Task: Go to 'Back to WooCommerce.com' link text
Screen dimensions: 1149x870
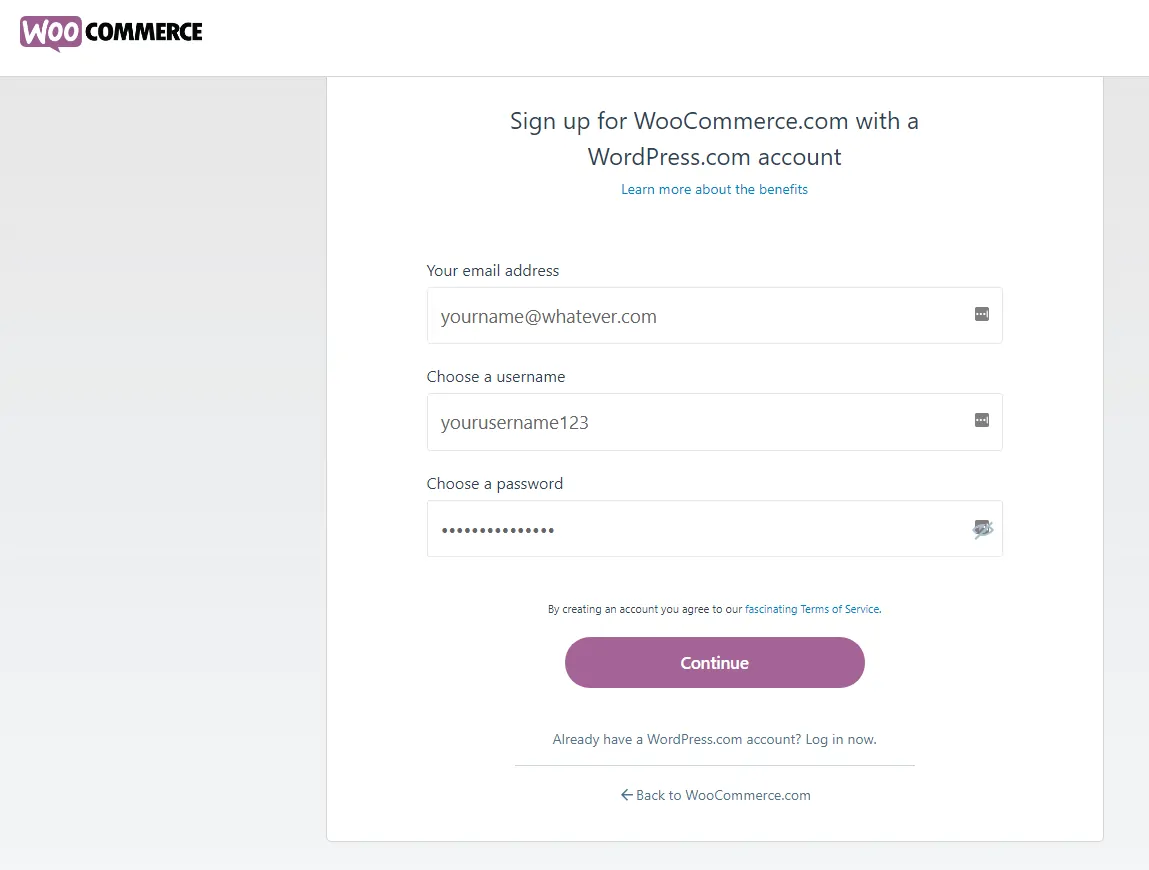Action: (723, 795)
